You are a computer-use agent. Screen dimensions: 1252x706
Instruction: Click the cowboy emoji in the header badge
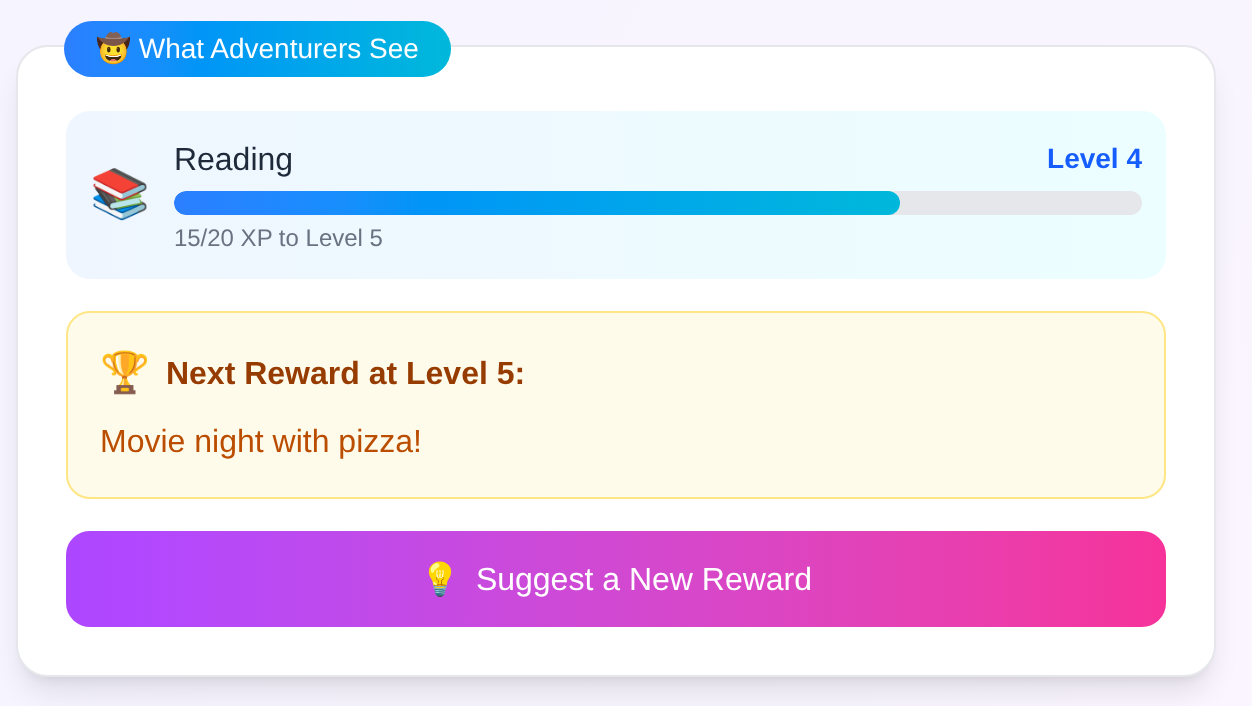(x=115, y=48)
